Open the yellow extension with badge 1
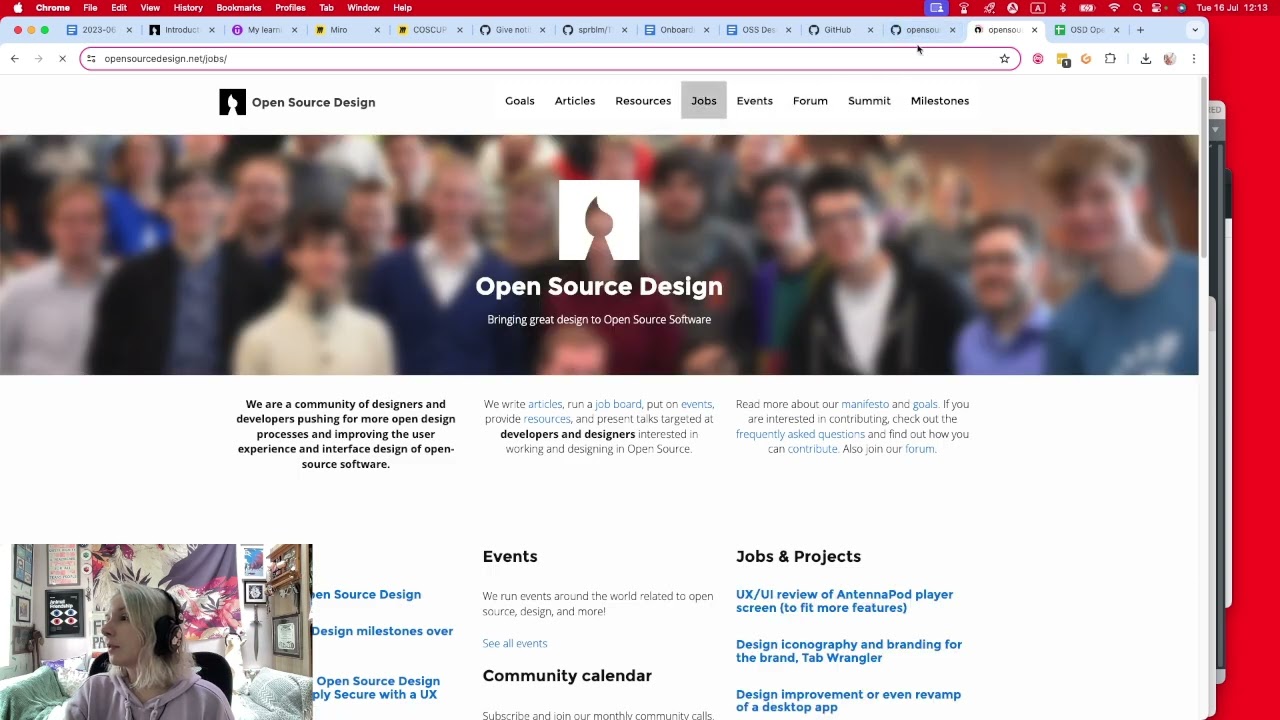1280x720 pixels. (1063, 59)
